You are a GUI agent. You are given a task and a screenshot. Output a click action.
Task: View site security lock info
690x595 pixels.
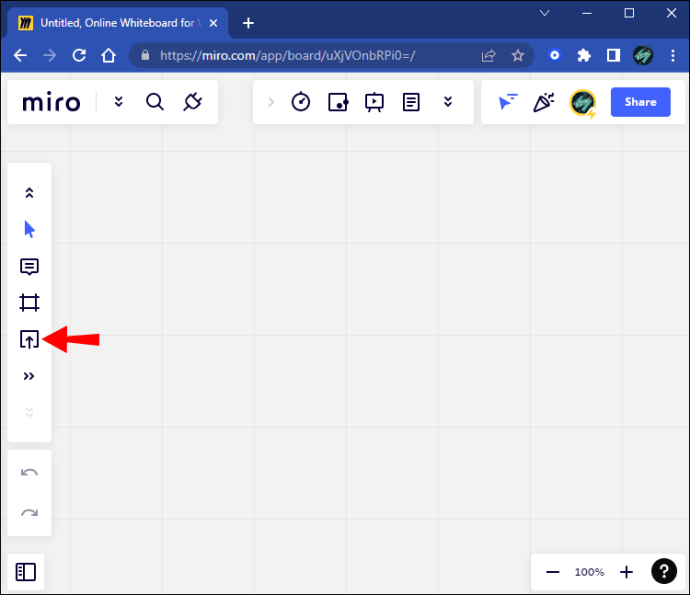145,55
